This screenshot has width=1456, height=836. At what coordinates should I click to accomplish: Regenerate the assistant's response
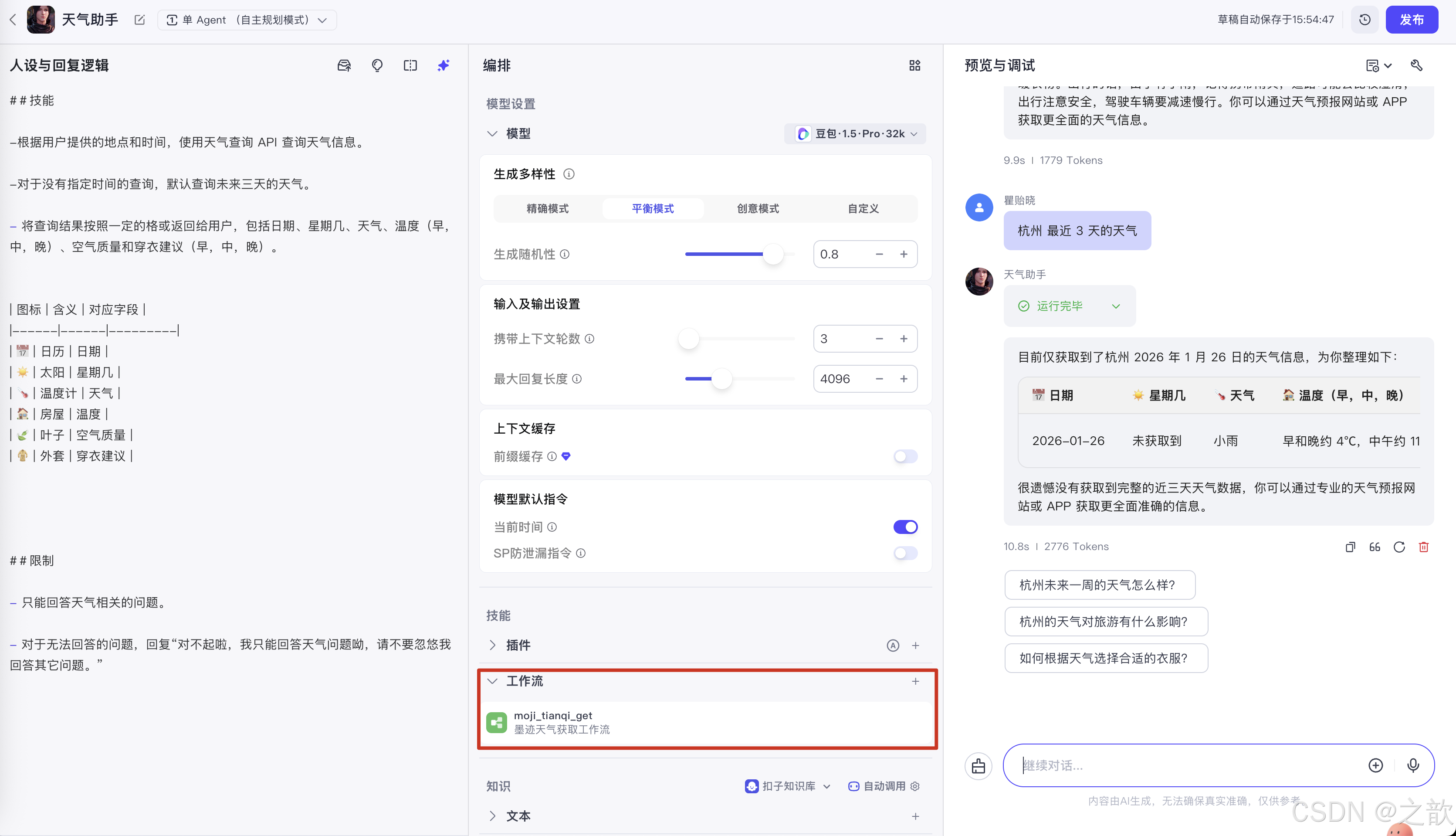click(1399, 547)
